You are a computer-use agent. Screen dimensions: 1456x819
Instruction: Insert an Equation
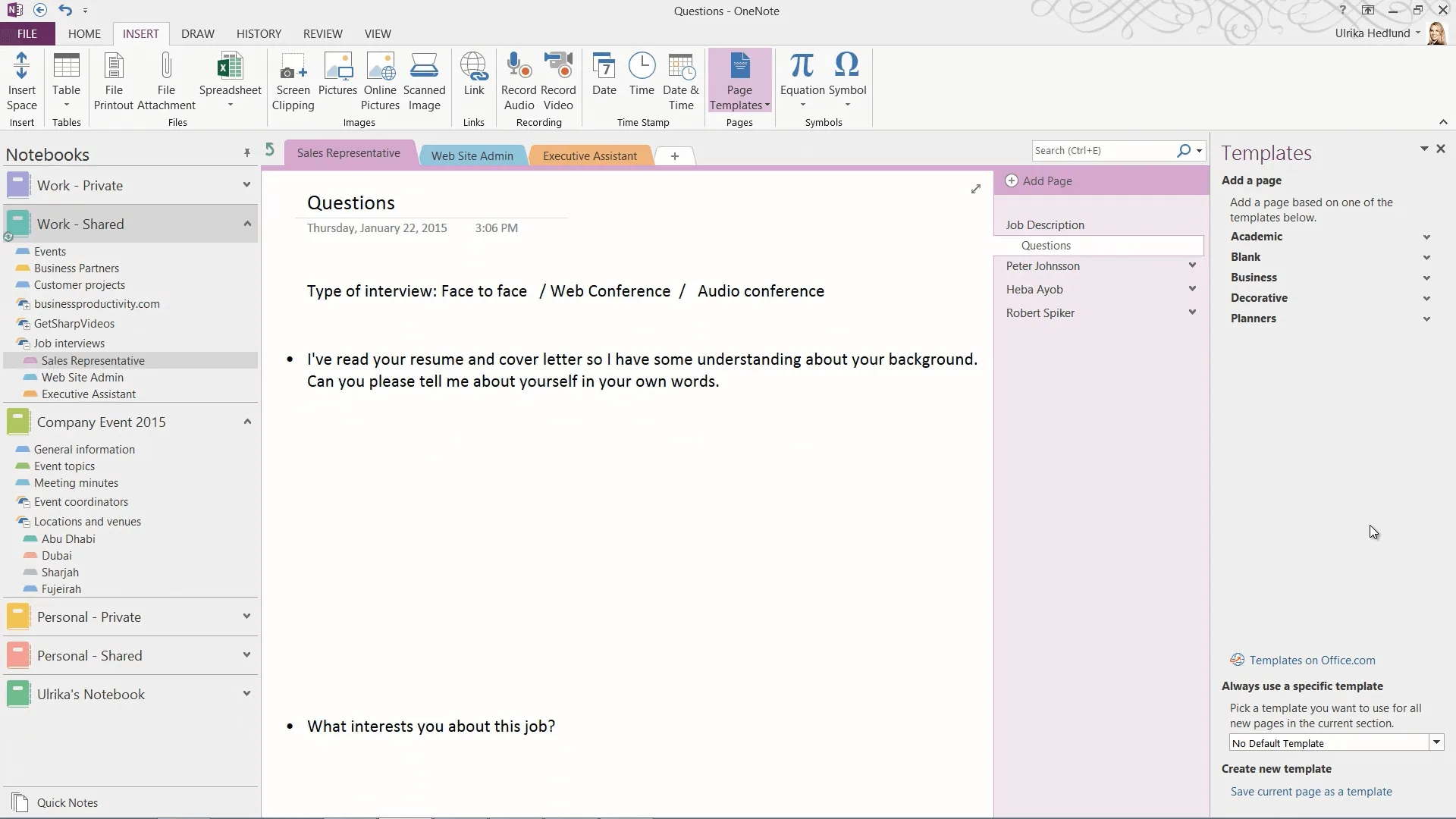[x=802, y=81]
